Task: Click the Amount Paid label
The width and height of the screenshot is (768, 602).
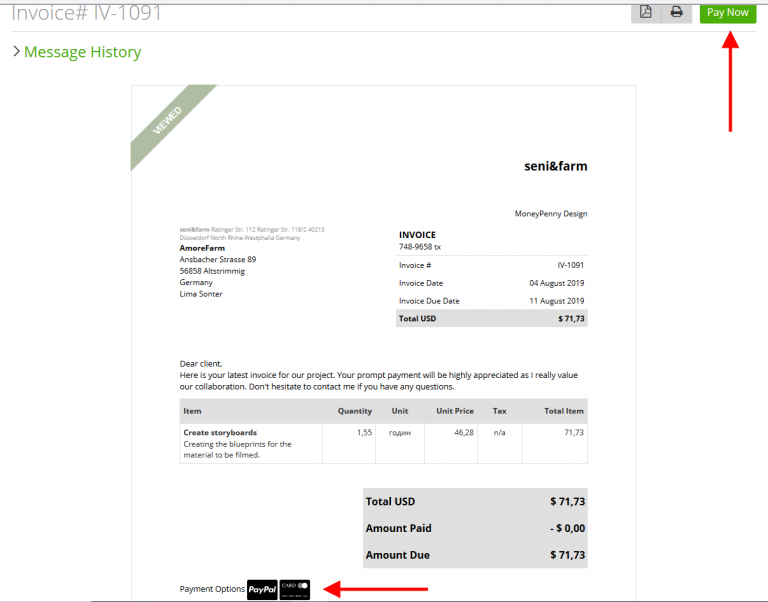Action: click(398, 529)
